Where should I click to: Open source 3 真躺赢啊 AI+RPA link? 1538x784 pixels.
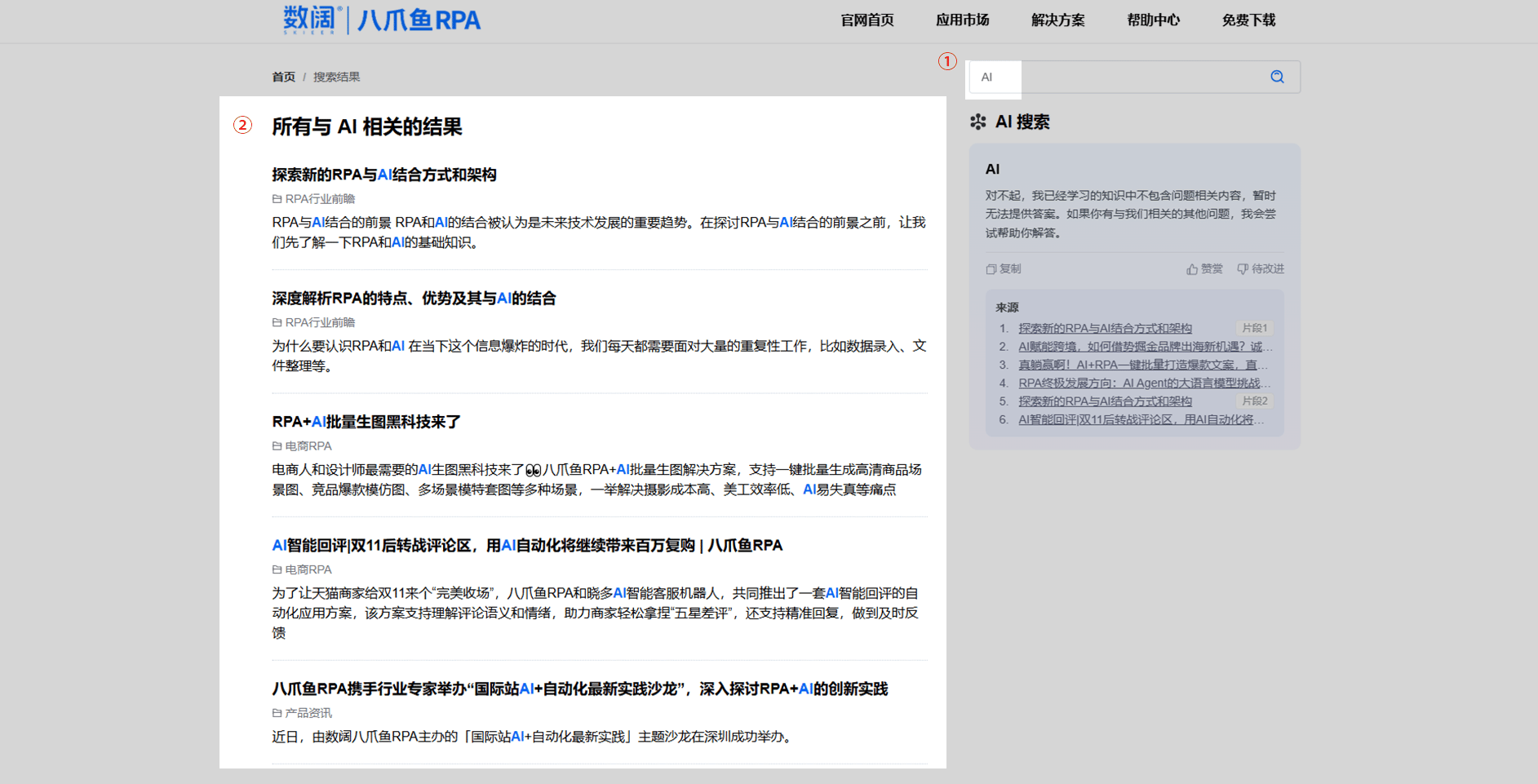[1142, 365]
